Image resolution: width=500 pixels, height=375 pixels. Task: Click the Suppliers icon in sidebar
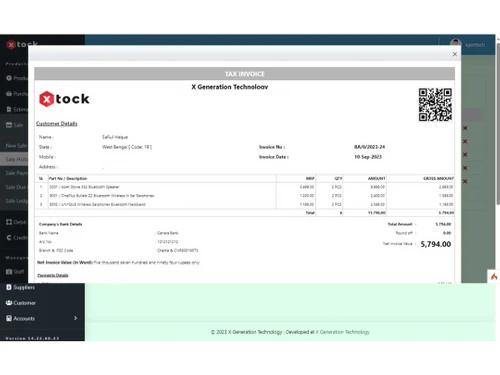pos(9,287)
